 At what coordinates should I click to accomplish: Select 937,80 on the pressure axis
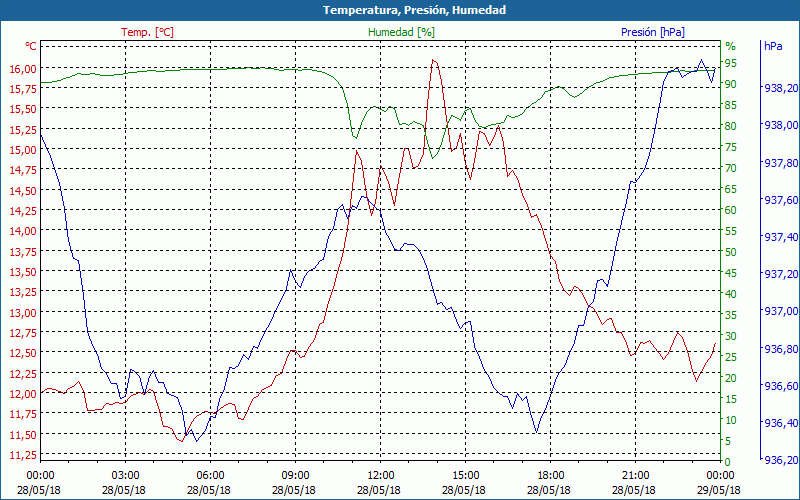tap(781, 163)
